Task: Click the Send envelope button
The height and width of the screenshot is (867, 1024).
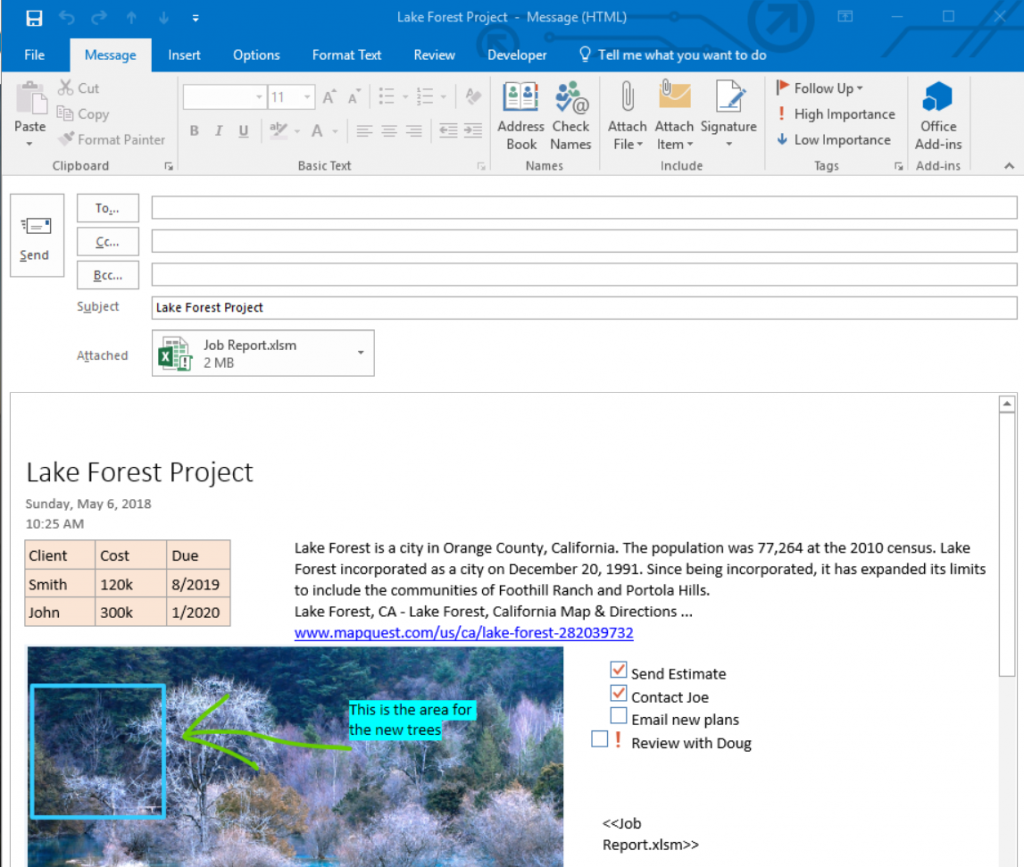Action: [x=35, y=236]
